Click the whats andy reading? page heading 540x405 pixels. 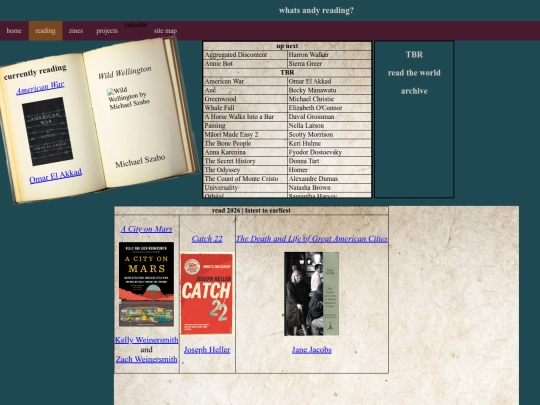click(316, 10)
